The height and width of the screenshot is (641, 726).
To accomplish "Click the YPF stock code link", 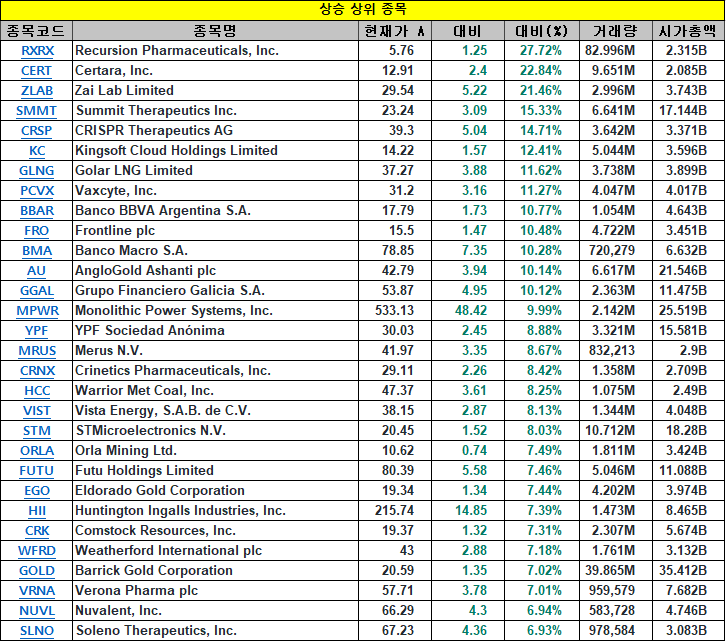I will (37, 331).
